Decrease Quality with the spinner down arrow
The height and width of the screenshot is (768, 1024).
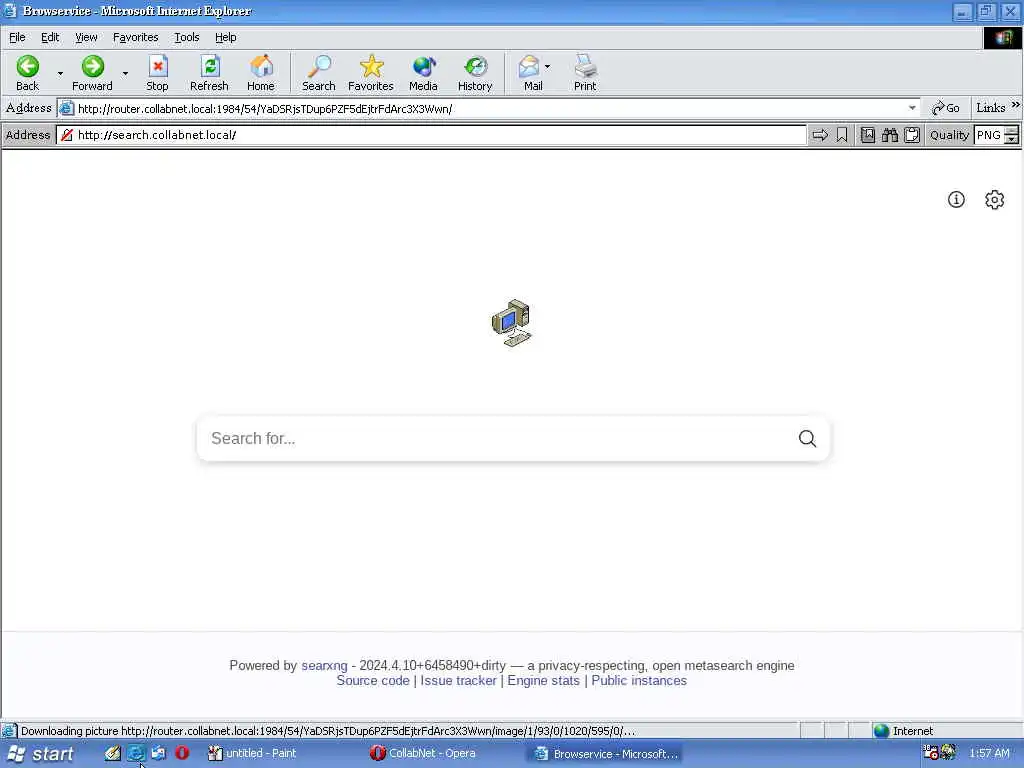1012,139
